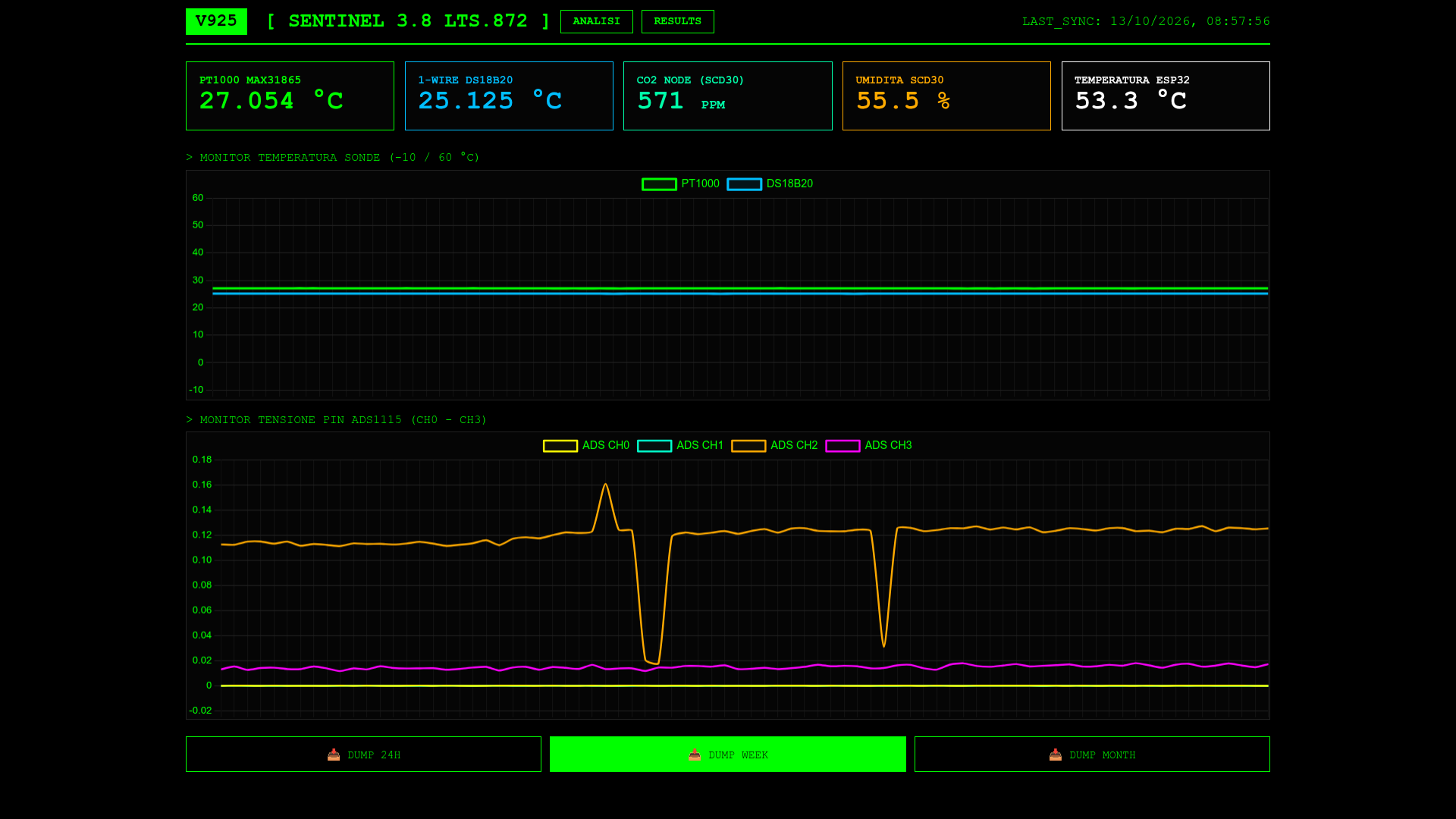The width and height of the screenshot is (1456, 819).
Task: Toggle PT1000 series in temperature legend
Action: [x=680, y=184]
